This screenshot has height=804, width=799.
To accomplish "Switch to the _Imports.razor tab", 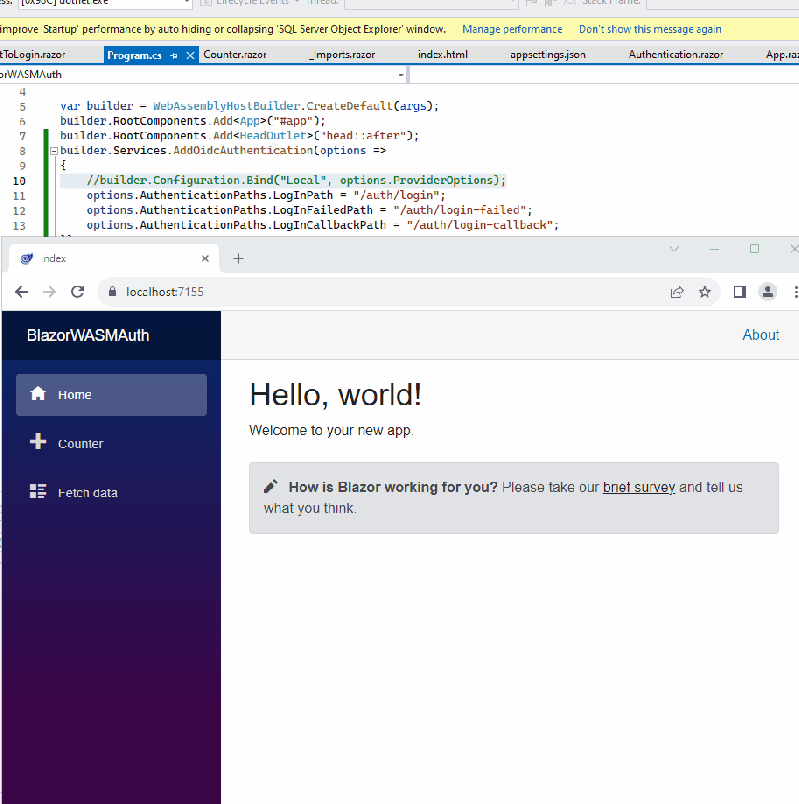I will [x=342, y=54].
